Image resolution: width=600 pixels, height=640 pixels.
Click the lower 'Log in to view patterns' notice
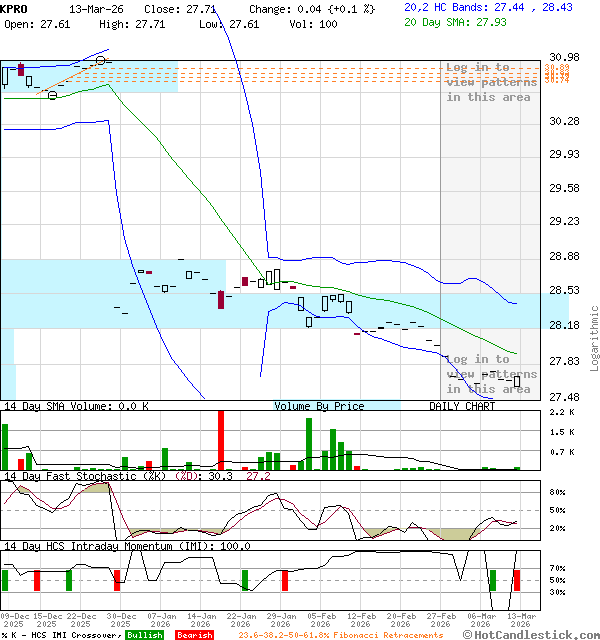pyautogui.click(x=490, y=374)
